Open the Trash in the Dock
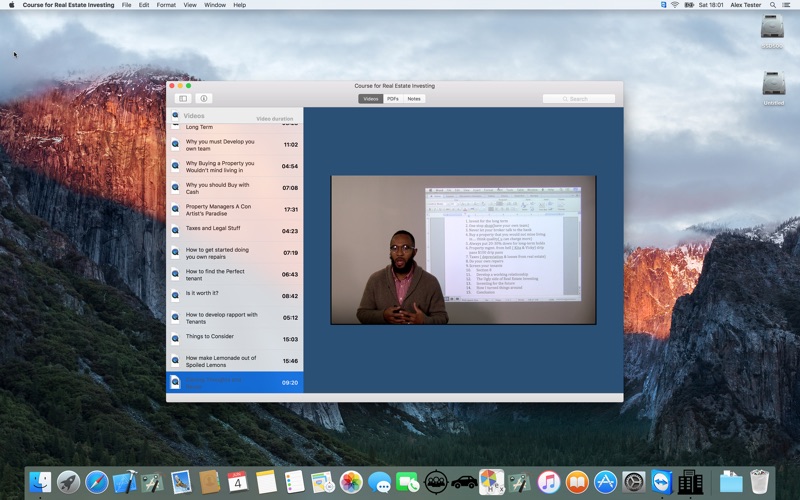This screenshot has width=800, height=500. 760,482
